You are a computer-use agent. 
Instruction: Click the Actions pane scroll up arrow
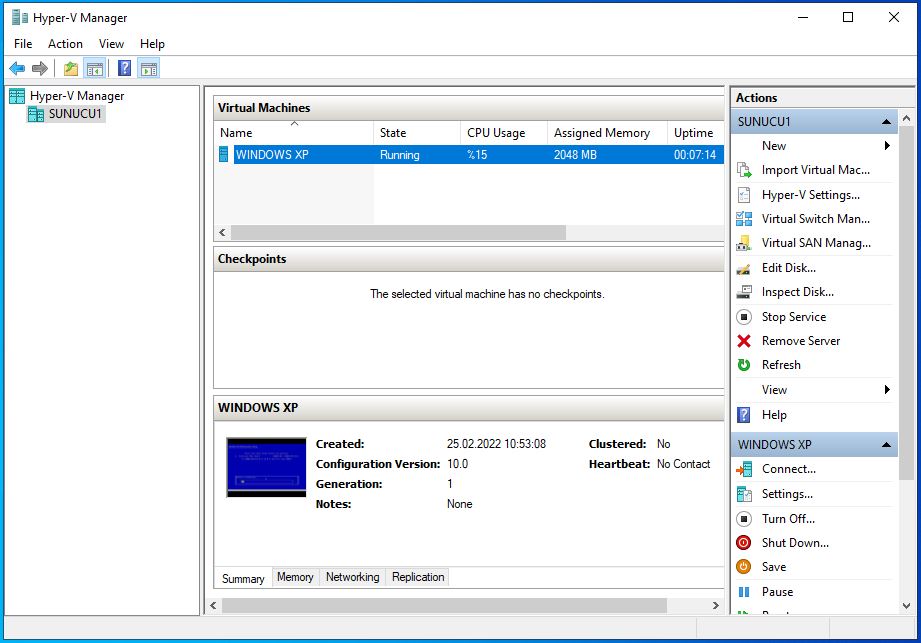906,119
